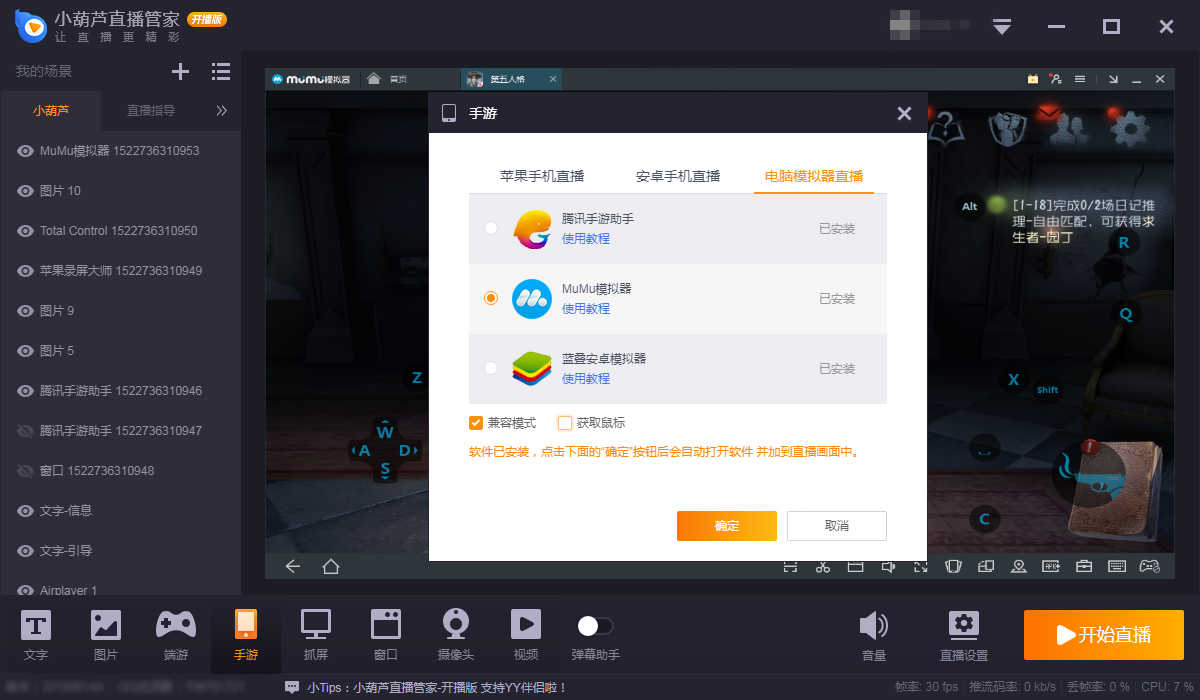Open the scene list menu icon
The width and height of the screenshot is (1200, 700).
coord(221,71)
